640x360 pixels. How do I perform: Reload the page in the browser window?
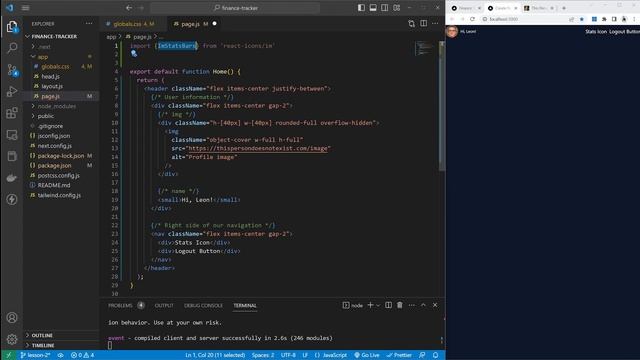[x=472, y=19]
